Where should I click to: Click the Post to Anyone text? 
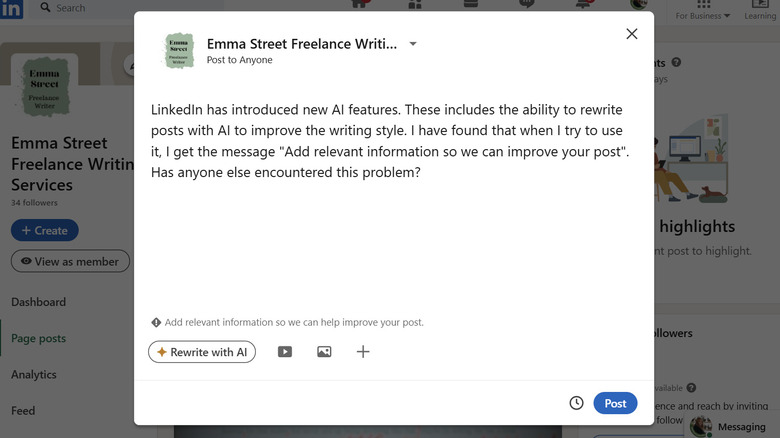(x=240, y=60)
